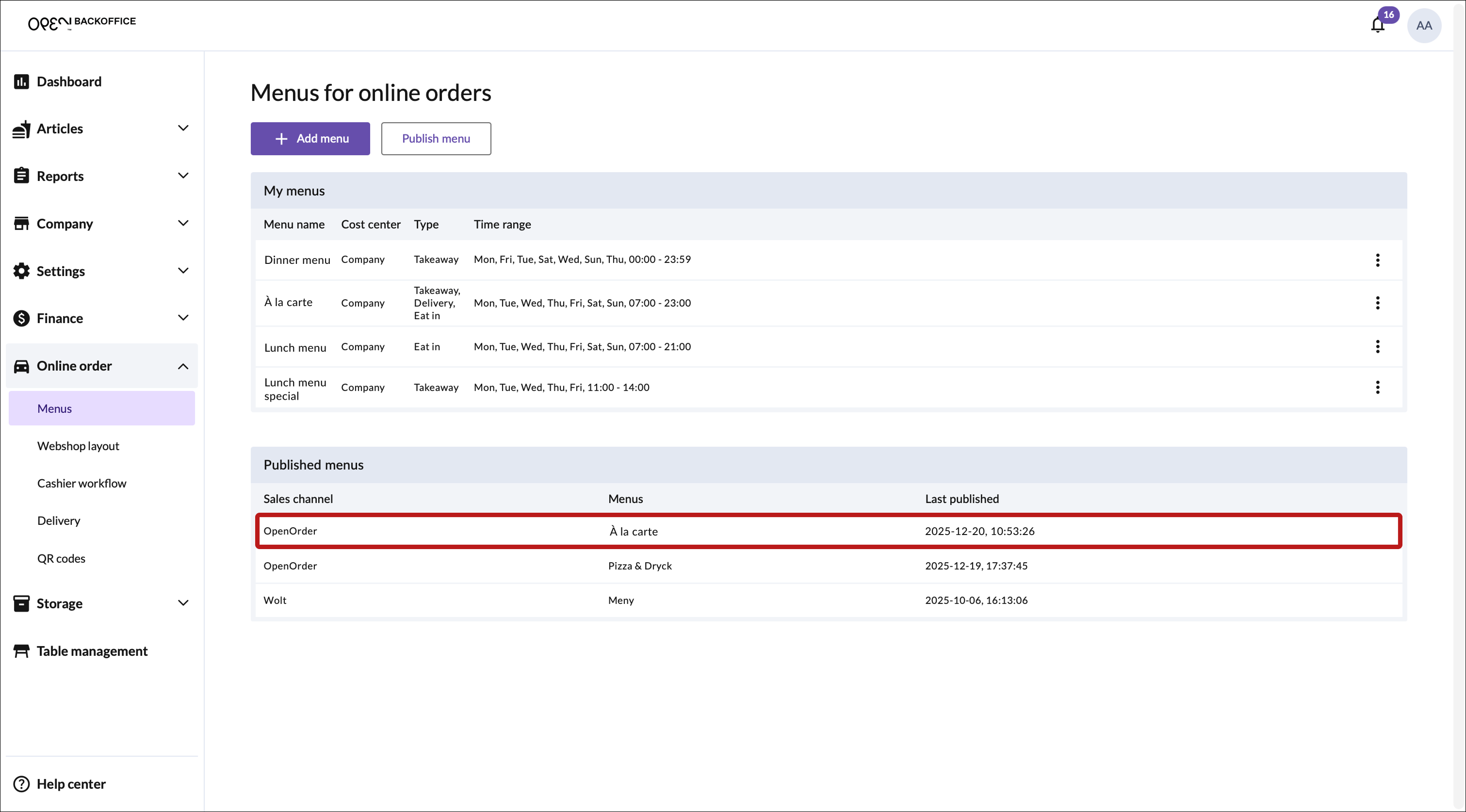Image resolution: width=1466 pixels, height=812 pixels.
Task: Click the Add menu button
Action: pyautogui.click(x=310, y=138)
